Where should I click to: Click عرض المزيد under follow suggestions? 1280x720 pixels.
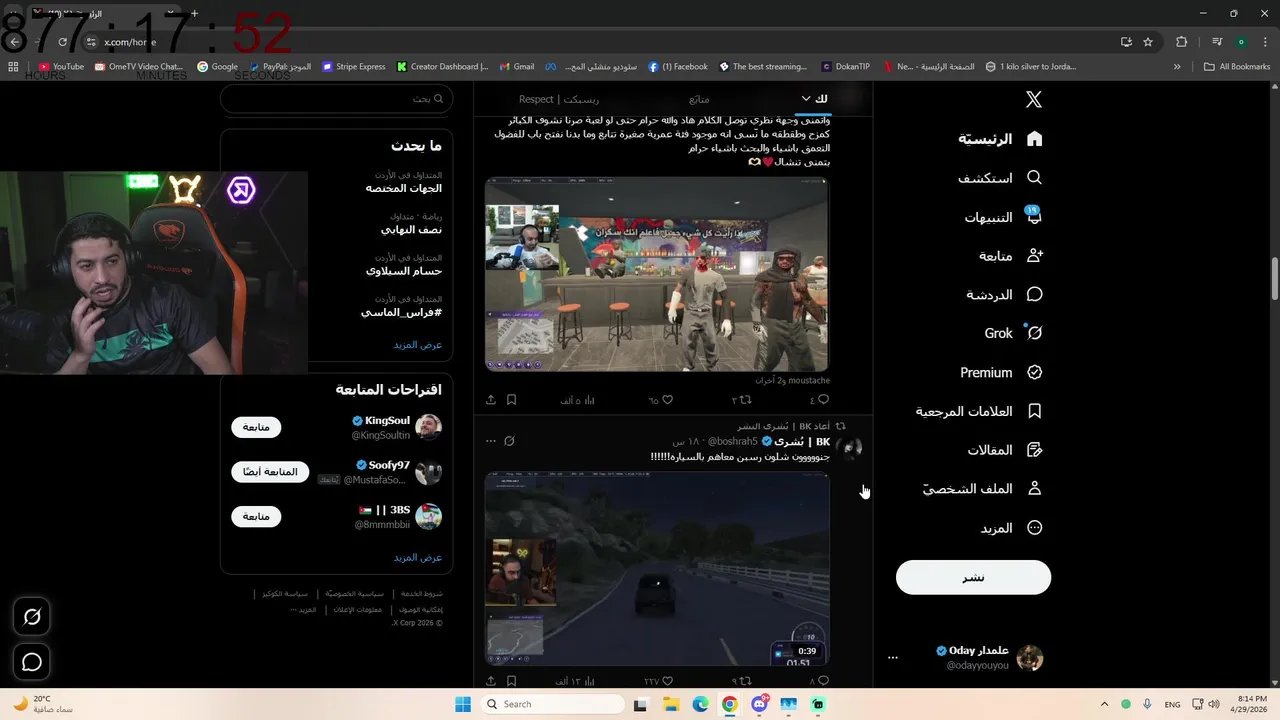point(418,557)
